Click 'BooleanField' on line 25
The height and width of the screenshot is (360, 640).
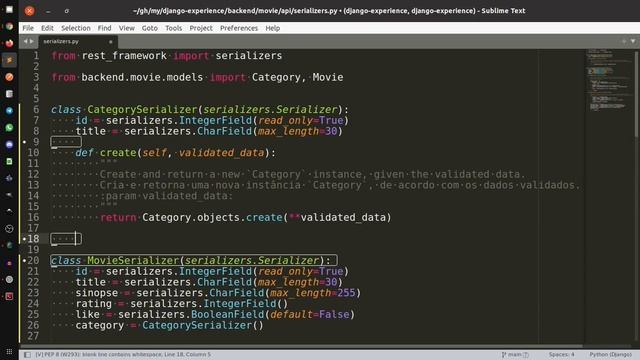coord(227,315)
